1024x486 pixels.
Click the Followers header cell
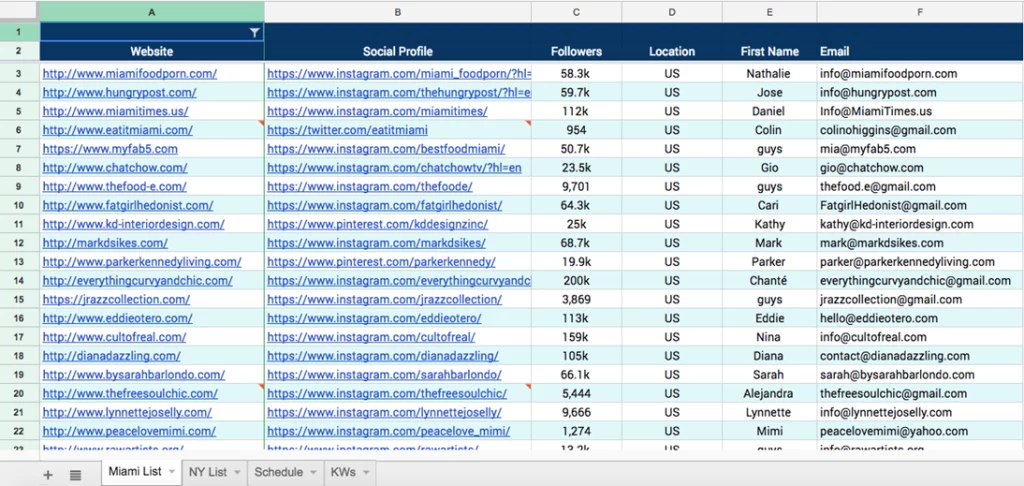tap(576, 51)
